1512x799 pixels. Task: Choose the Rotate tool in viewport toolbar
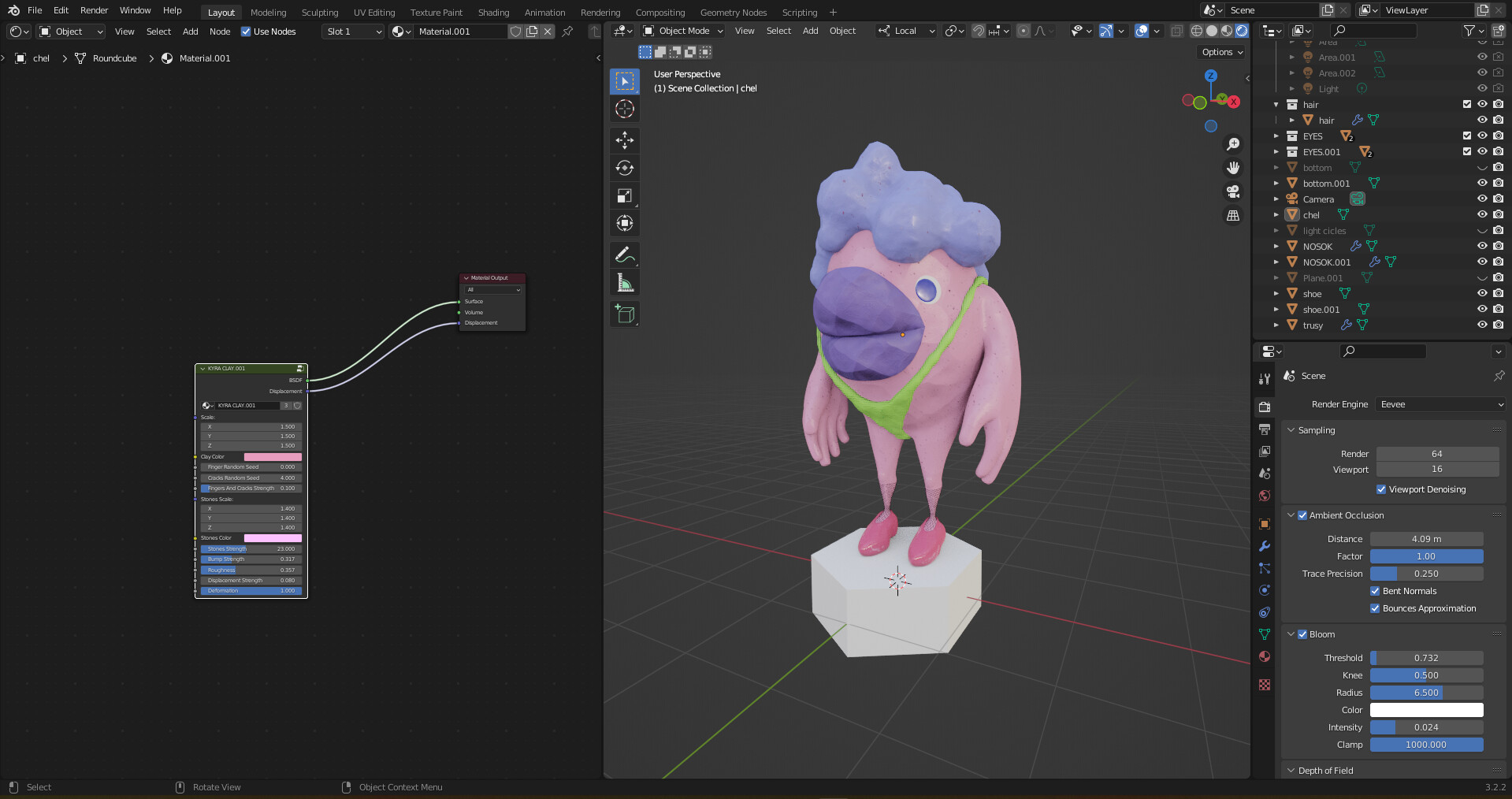(x=625, y=168)
